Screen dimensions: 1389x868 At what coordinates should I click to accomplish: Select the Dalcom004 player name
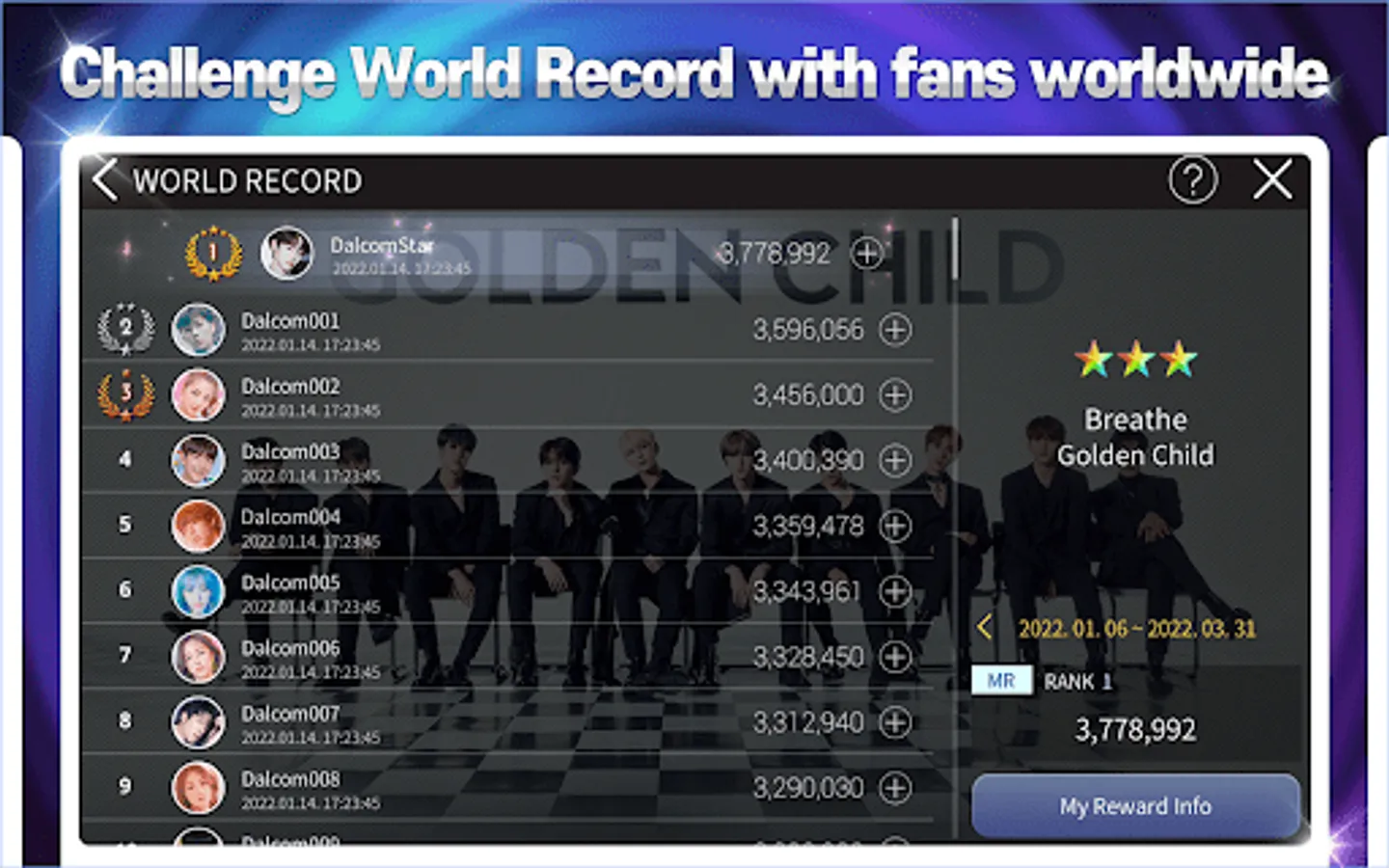click(290, 517)
